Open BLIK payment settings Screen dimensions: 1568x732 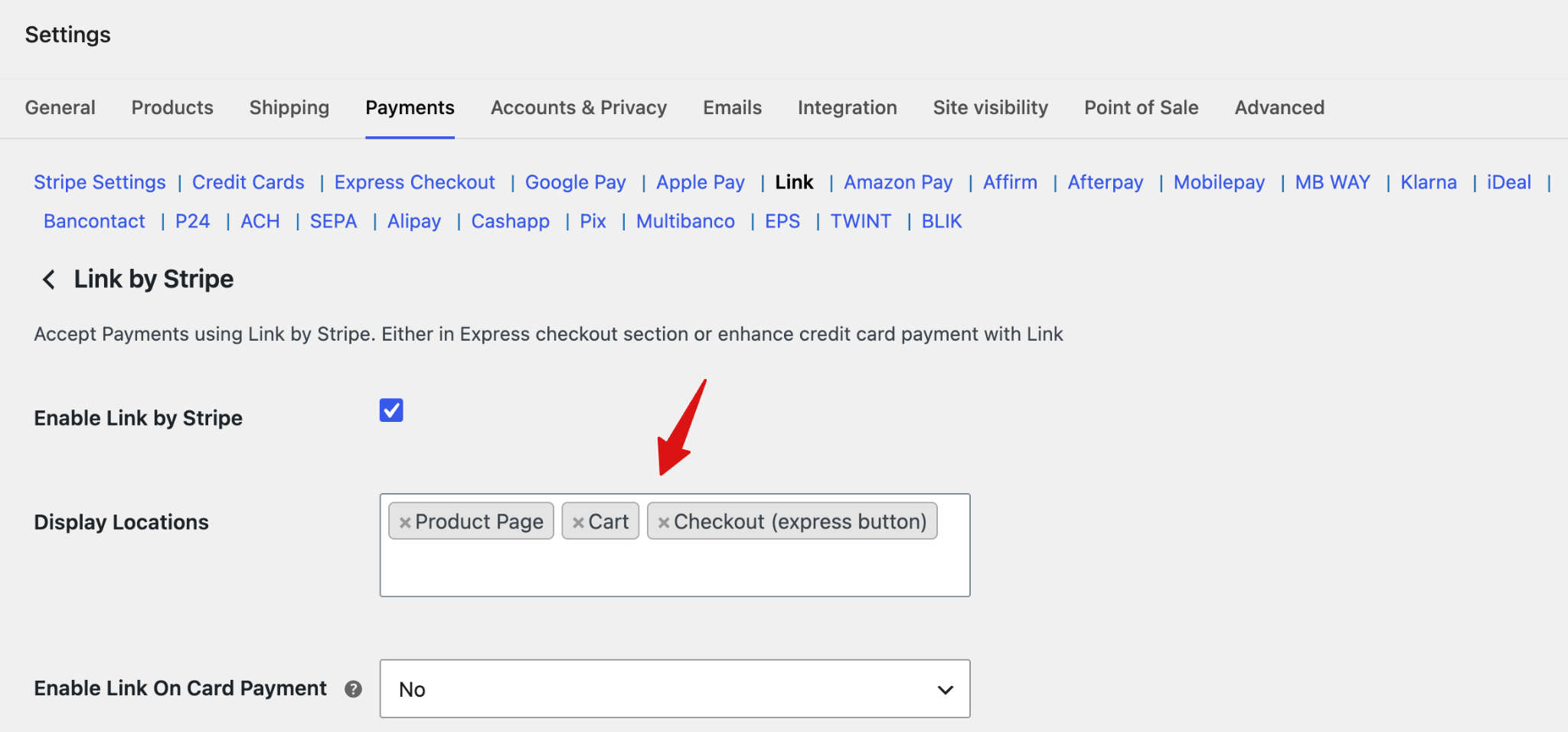pos(942,221)
